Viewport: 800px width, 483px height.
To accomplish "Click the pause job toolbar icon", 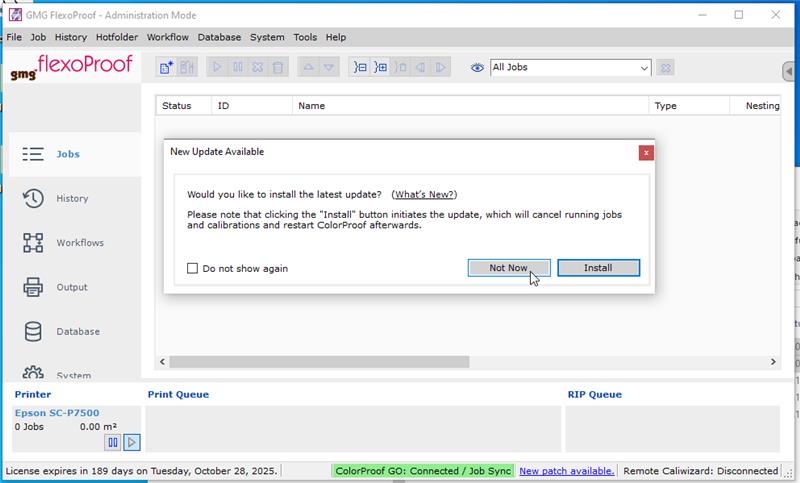I will (x=238, y=67).
